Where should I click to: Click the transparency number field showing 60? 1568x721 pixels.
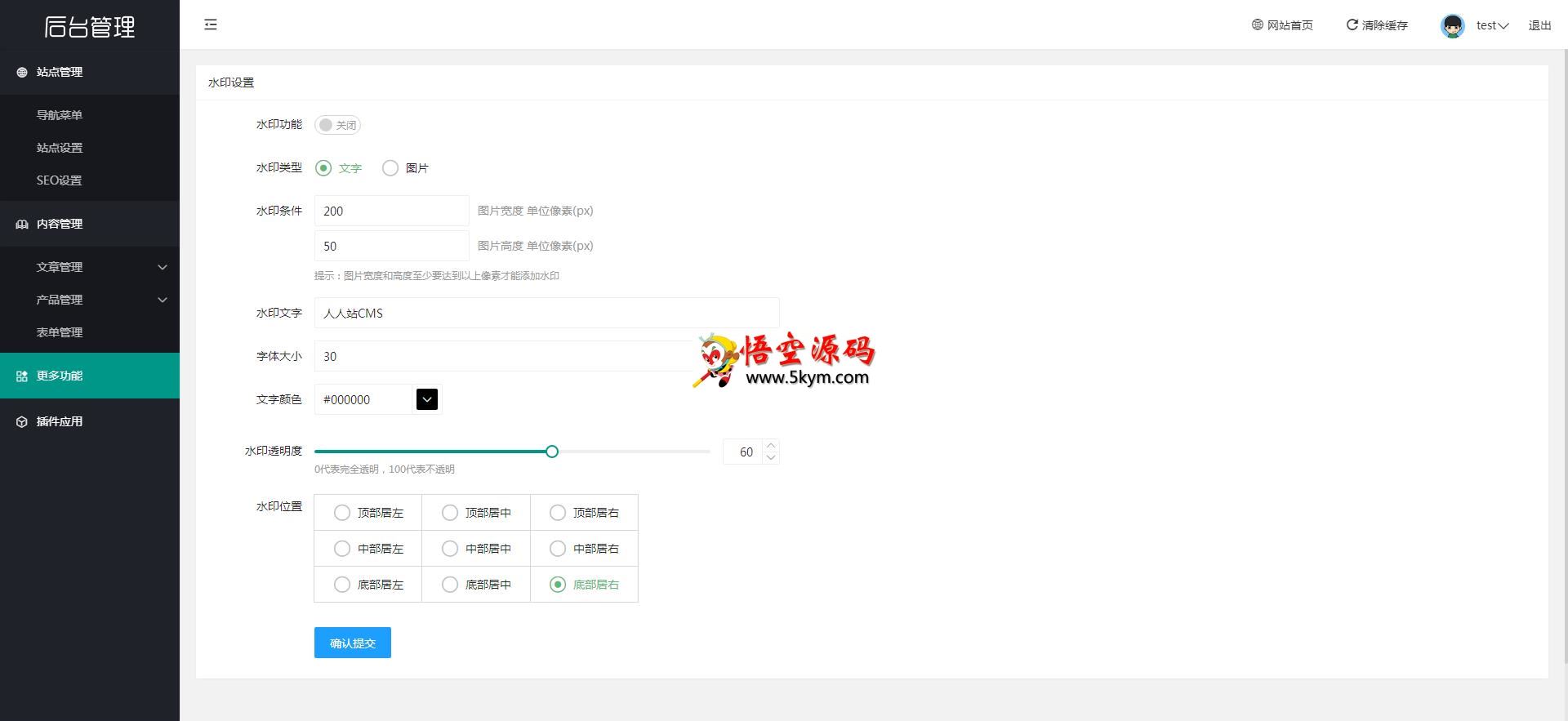743,452
